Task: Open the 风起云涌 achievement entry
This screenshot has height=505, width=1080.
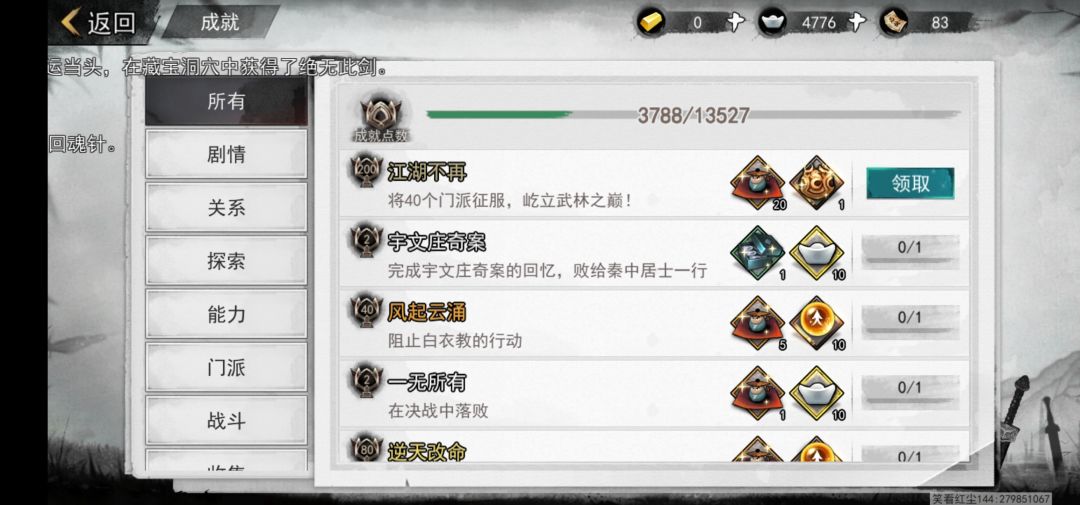Action: pos(654,322)
